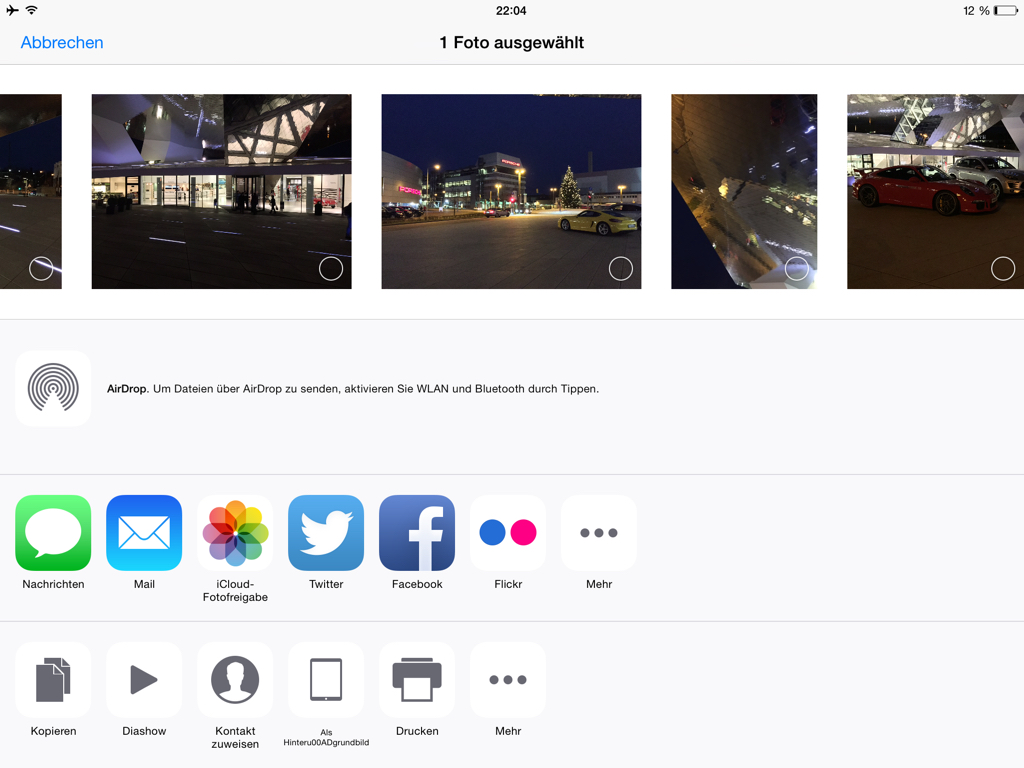Select the red Porsche photo circle
The height and width of the screenshot is (768, 1024).
1002,268
